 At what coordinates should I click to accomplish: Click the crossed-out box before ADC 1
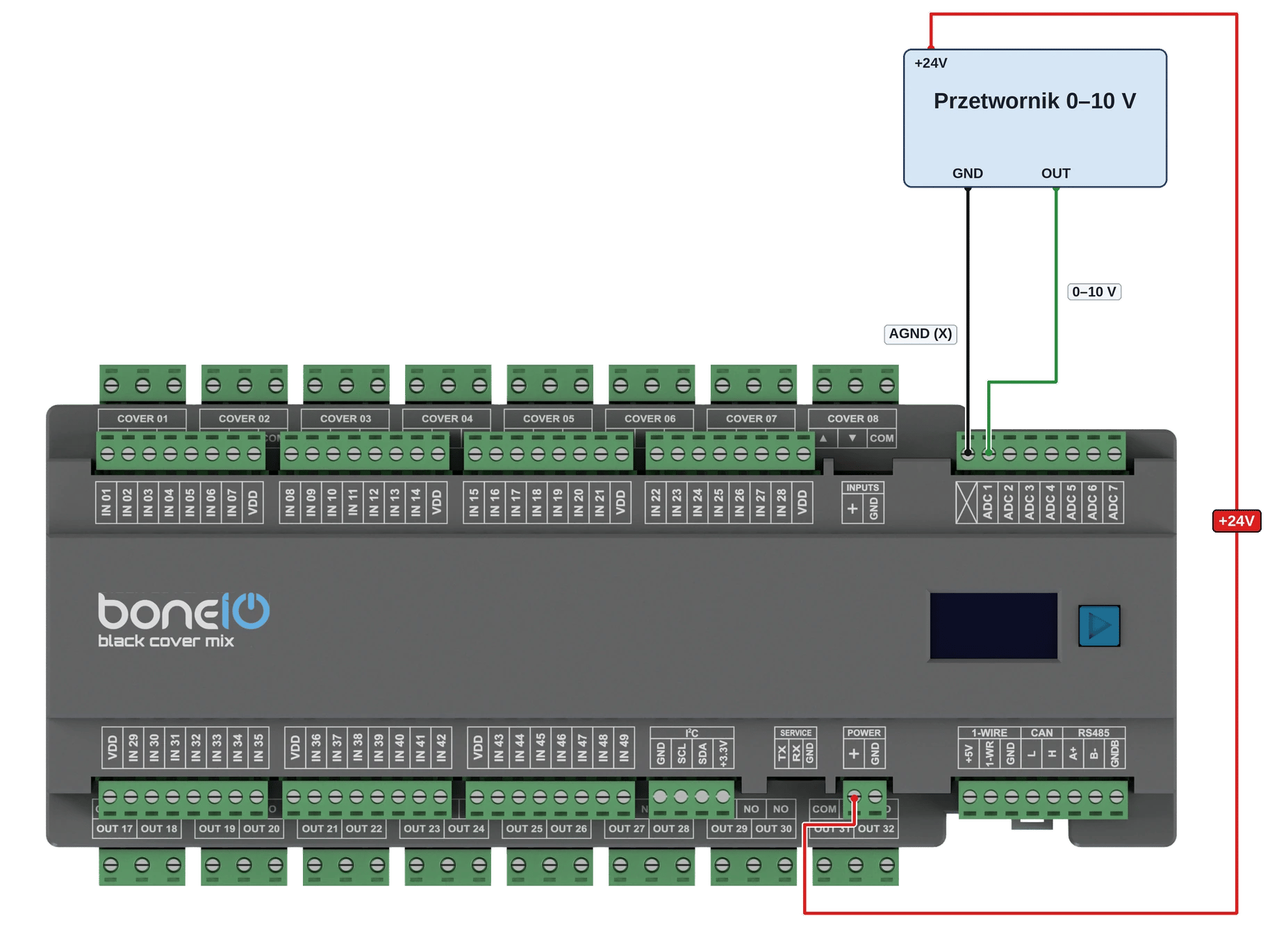point(966,502)
